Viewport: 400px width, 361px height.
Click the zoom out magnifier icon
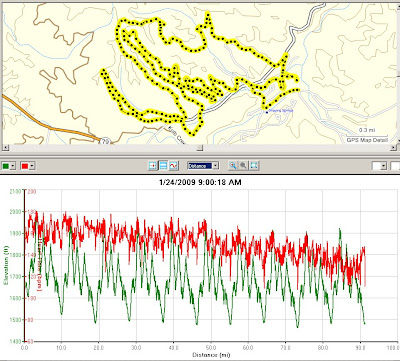pos(244,165)
